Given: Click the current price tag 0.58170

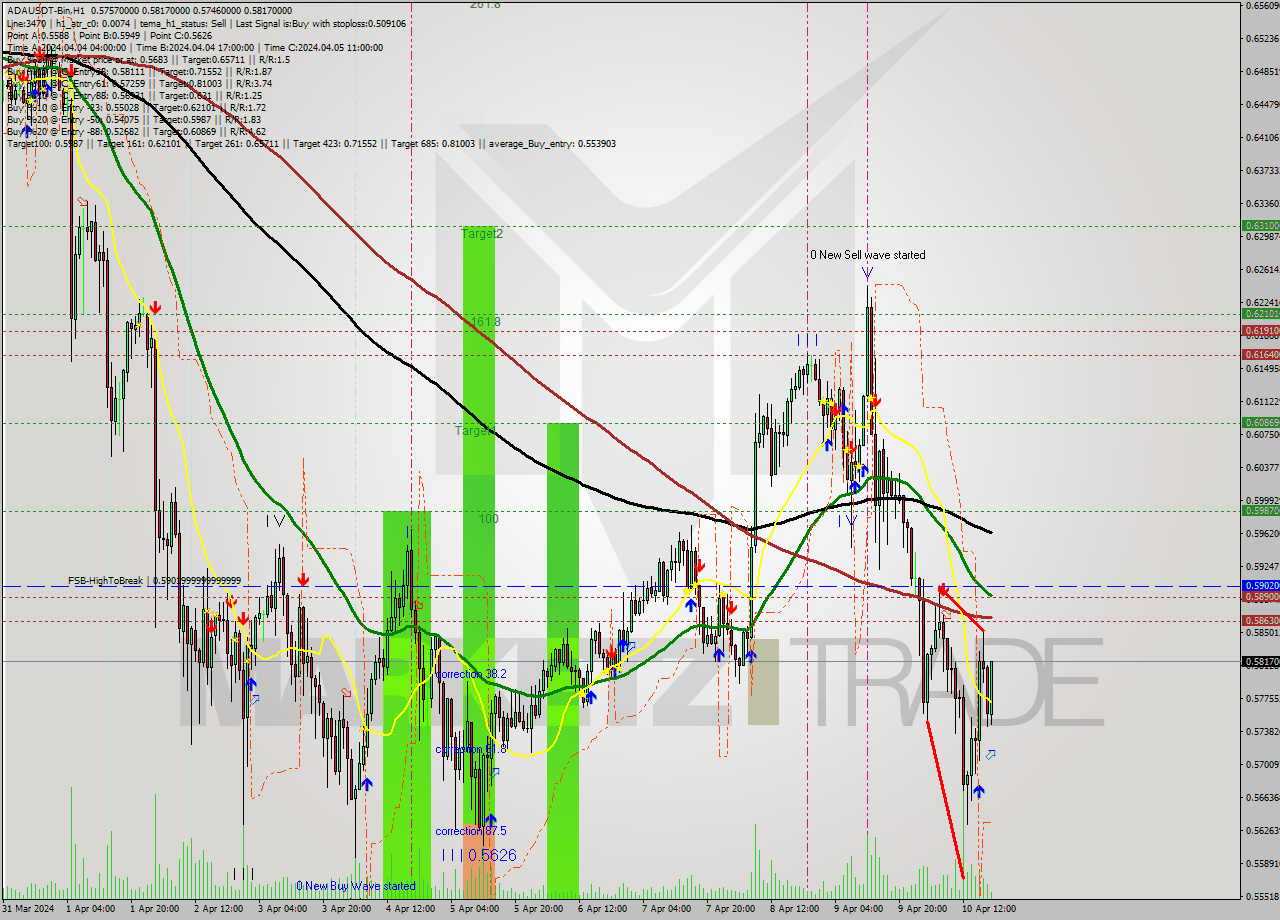Looking at the screenshot, I should (x=1260, y=661).
